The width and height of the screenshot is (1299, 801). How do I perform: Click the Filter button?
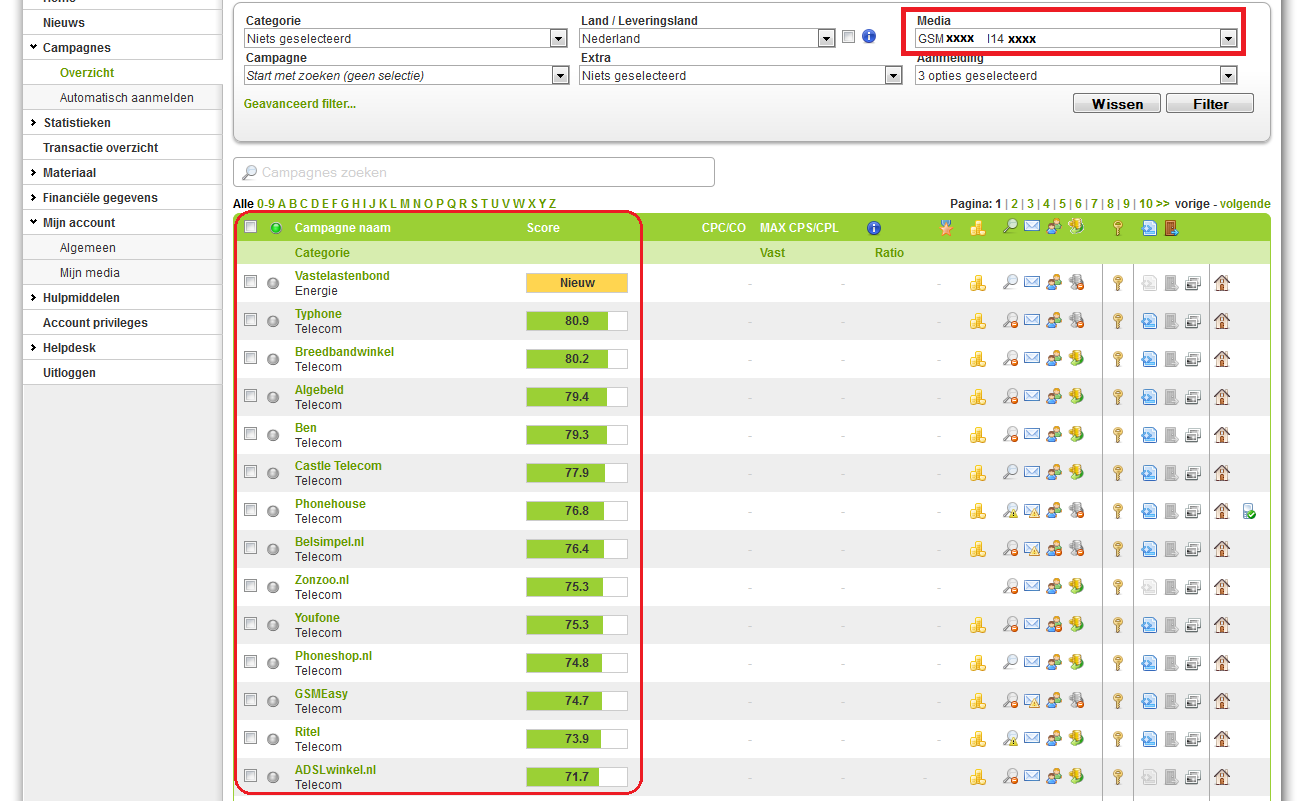pyautogui.click(x=1210, y=104)
